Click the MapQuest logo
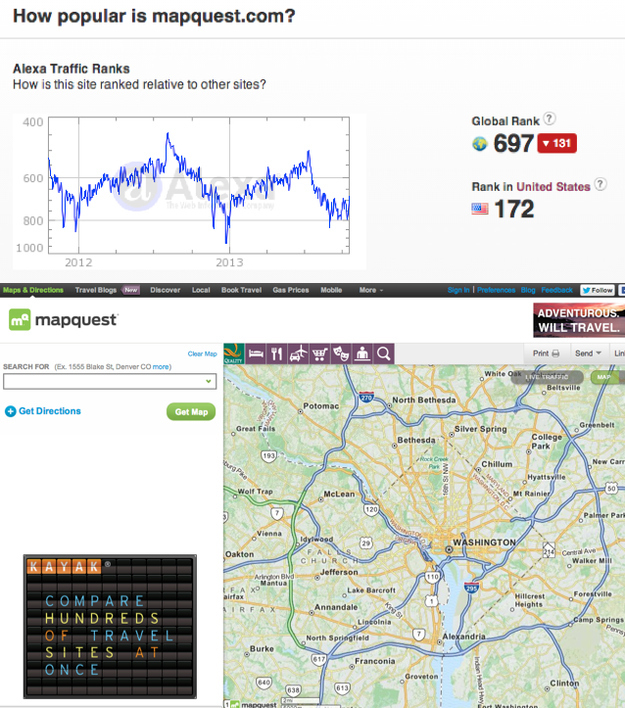Image resolution: width=625 pixels, height=708 pixels. click(x=63, y=320)
